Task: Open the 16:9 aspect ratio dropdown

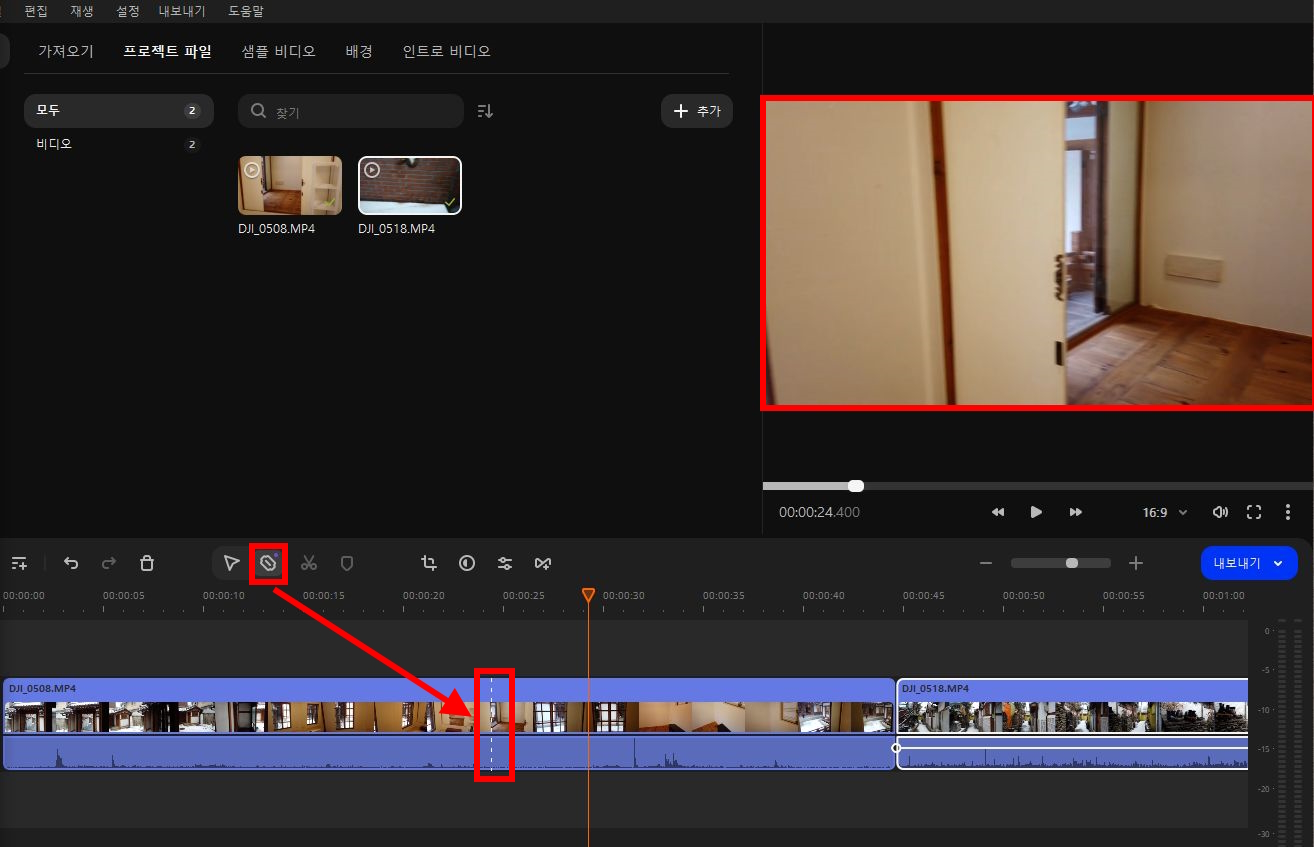Action: tap(1165, 512)
